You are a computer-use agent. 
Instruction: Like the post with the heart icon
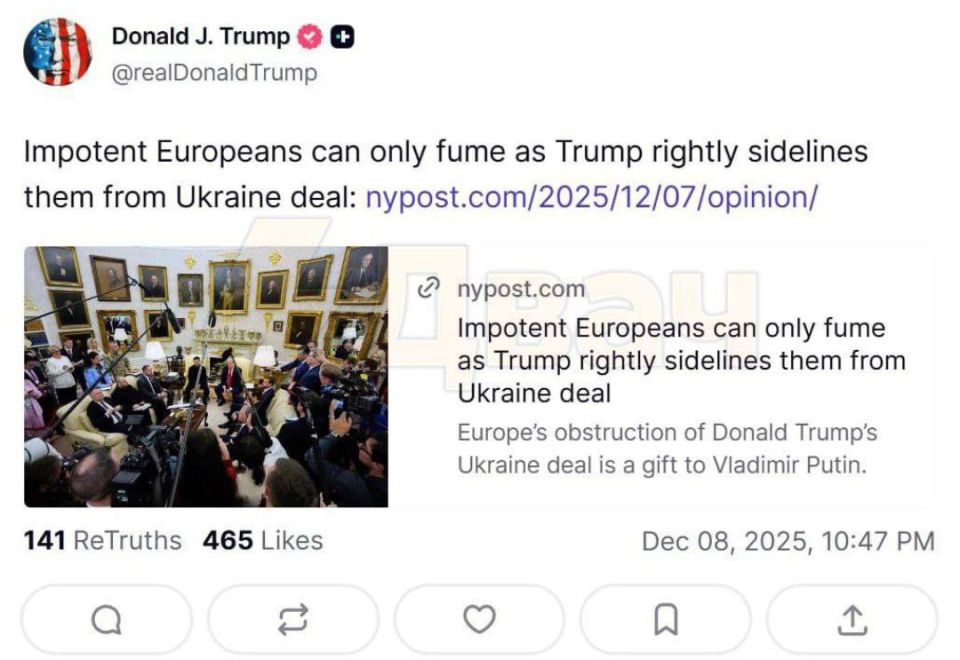point(480,620)
